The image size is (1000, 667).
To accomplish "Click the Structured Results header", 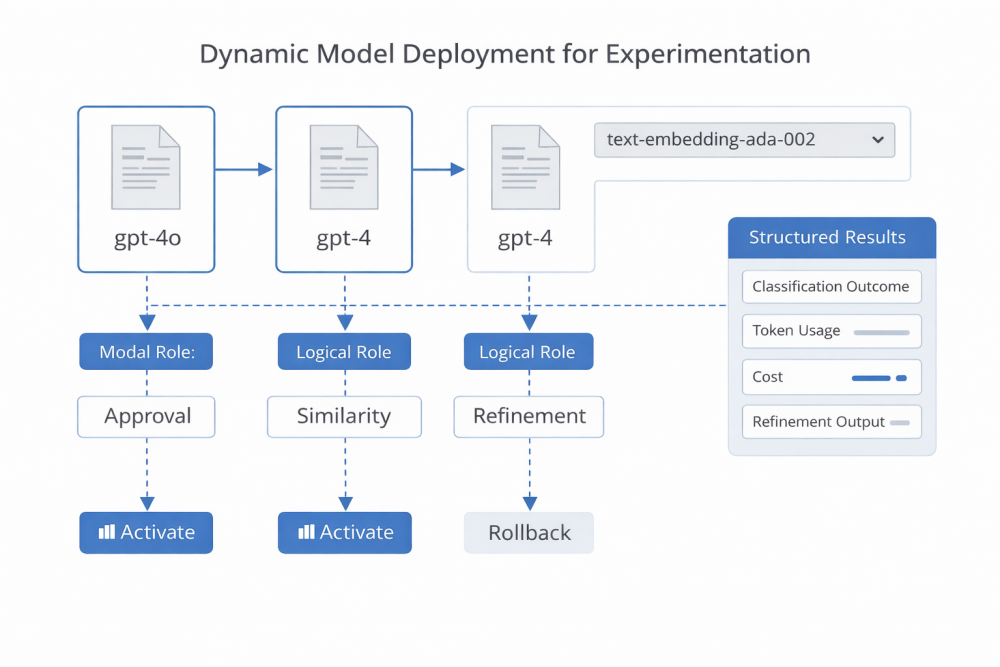I will tap(832, 237).
